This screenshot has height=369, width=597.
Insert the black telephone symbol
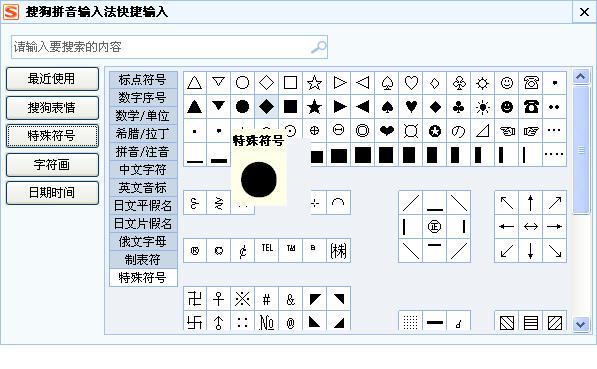point(531,107)
